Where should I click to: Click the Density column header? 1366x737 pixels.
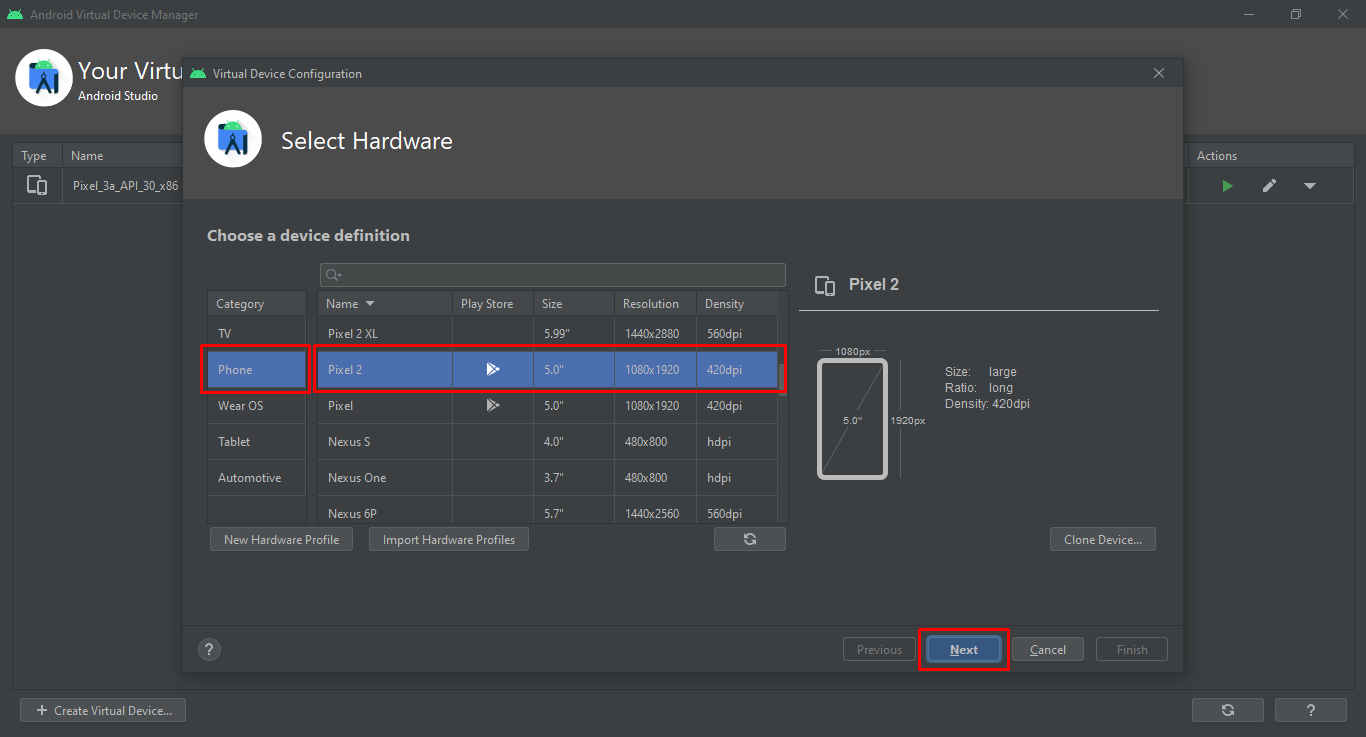click(x=737, y=304)
